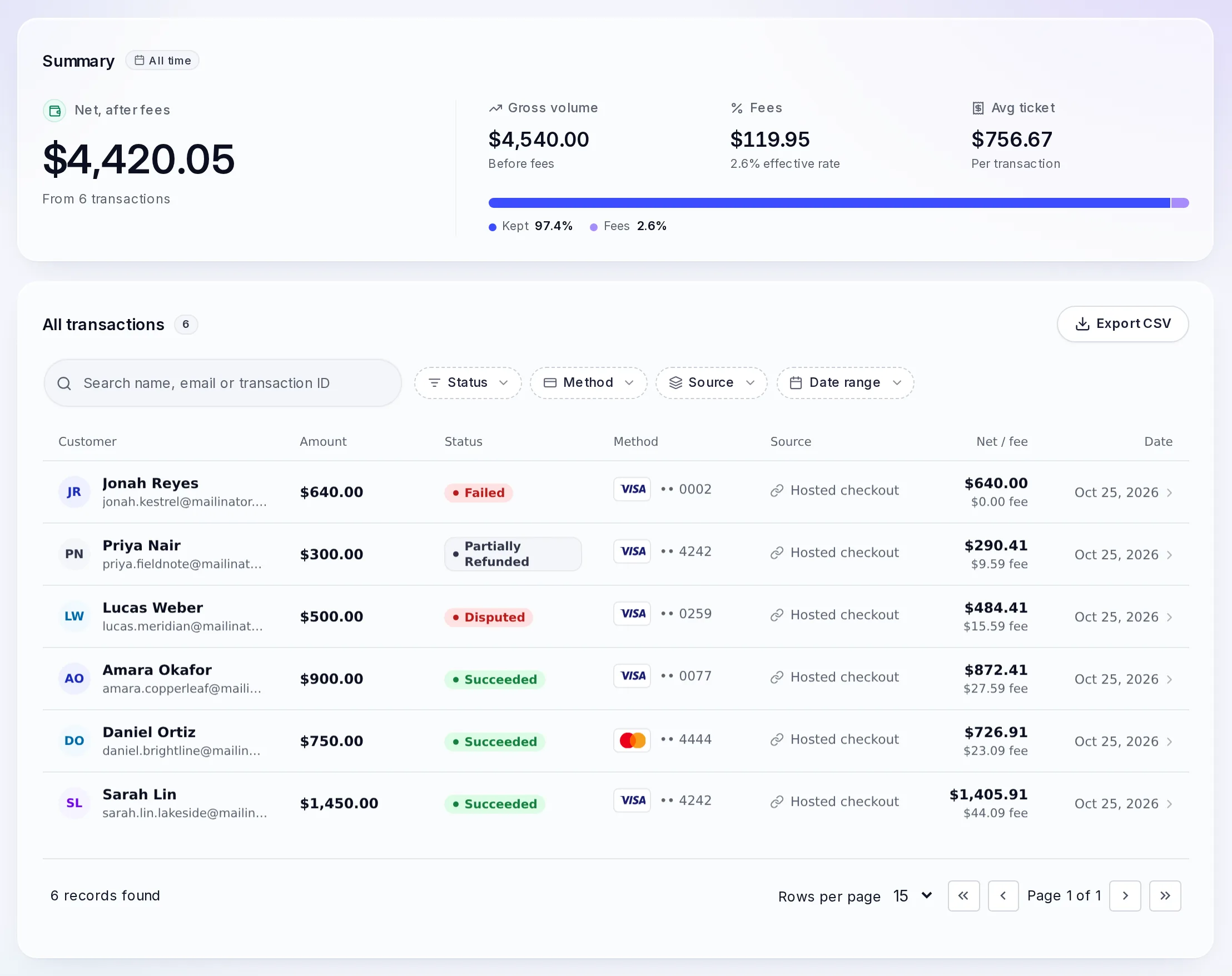This screenshot has height=976, width=1232.
Task: Click the Failed status badge
Action: tap(478, 492)
